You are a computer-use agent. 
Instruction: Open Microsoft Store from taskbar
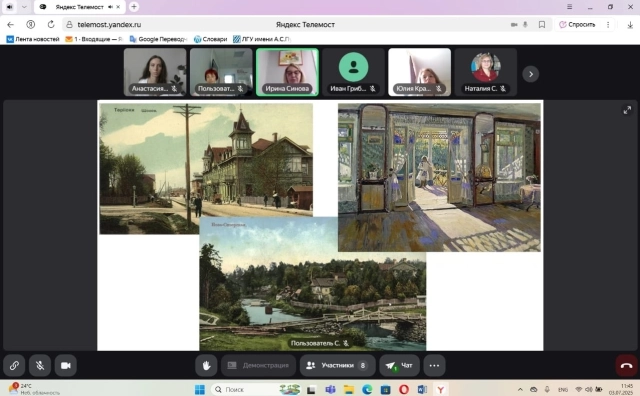[385, 389]
